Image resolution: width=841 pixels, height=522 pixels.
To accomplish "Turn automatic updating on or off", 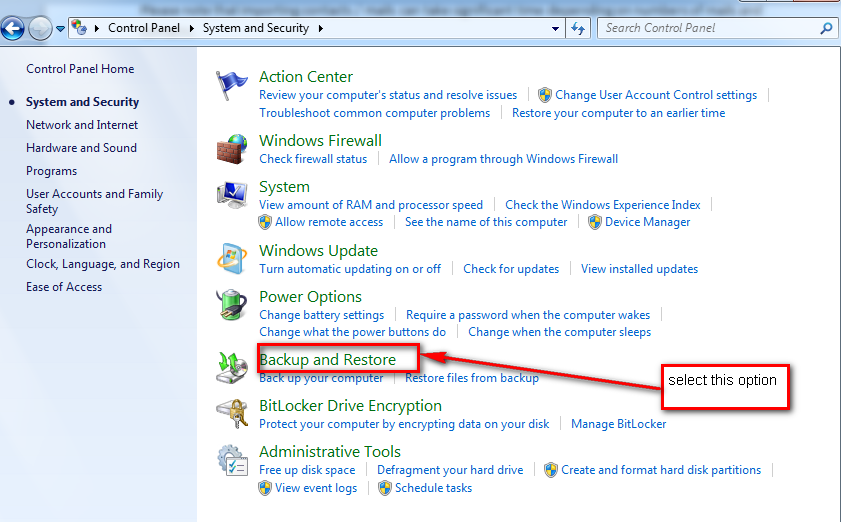I will click(350, 269).
